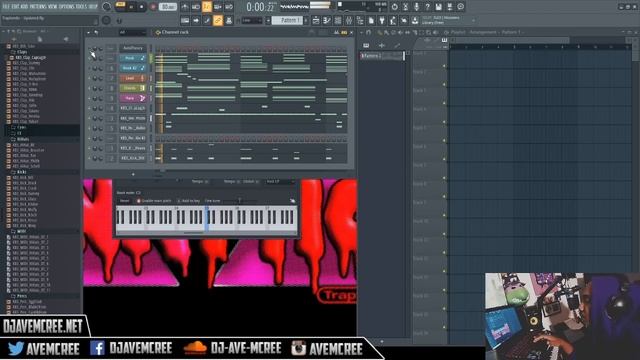Enable Disable main pitch checkbox in AutoTheory
Screen dimensions: 640x360
(139, 201)
